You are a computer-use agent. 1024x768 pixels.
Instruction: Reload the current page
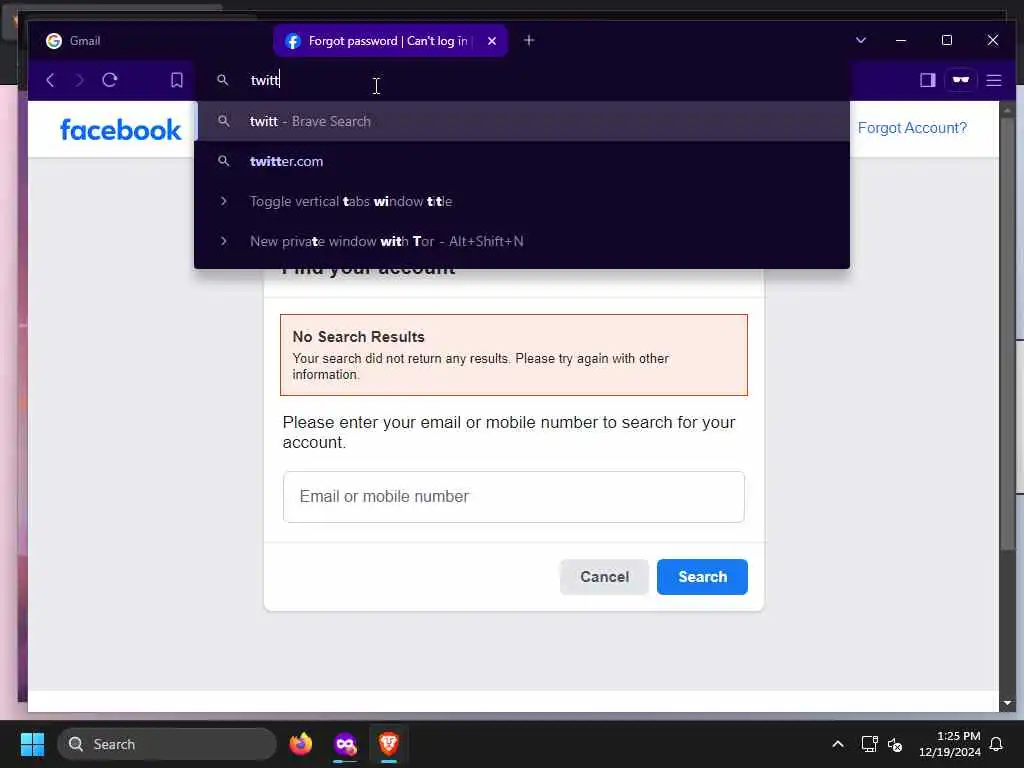click(110, 80)
